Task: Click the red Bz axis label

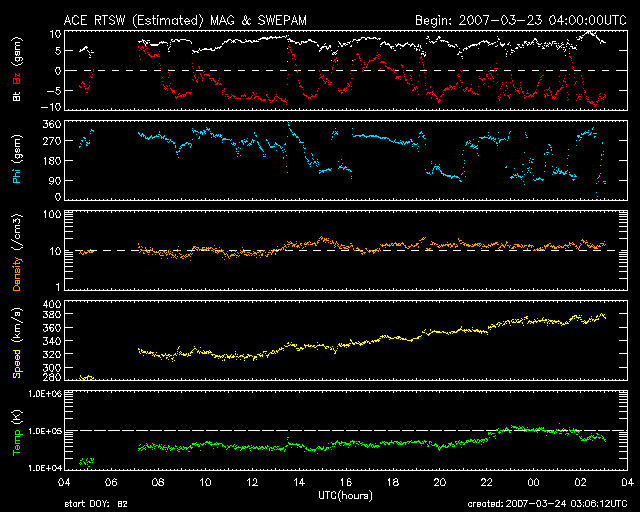Action: [17, 78]
